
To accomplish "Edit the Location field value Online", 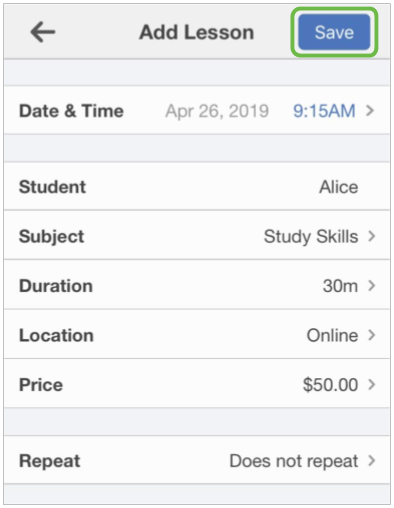I will pyautogui.click(x=332, y=335).
